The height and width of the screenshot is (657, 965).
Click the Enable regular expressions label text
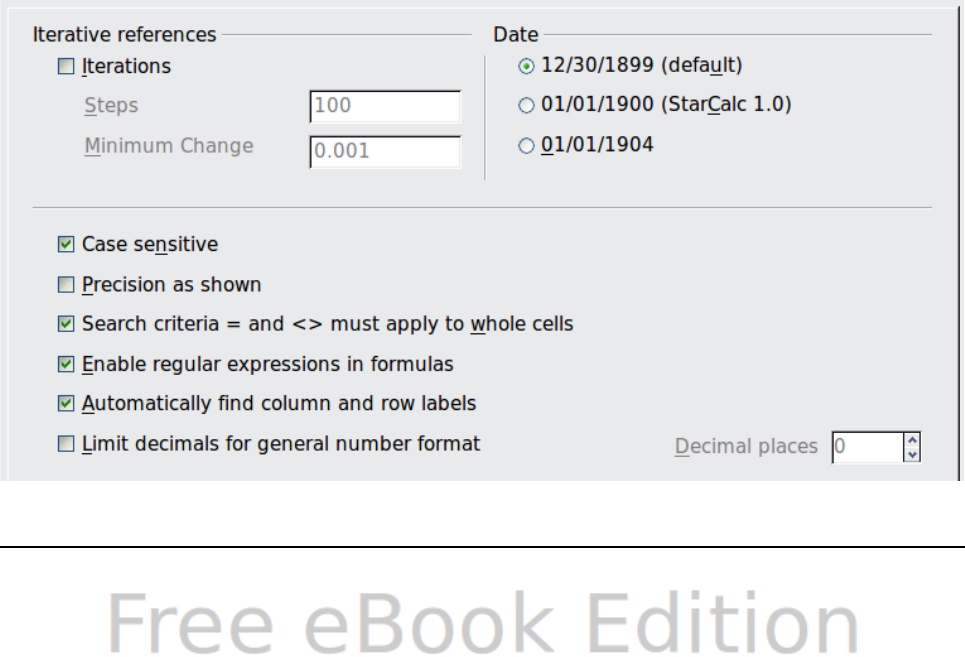(x=268, y=364)
